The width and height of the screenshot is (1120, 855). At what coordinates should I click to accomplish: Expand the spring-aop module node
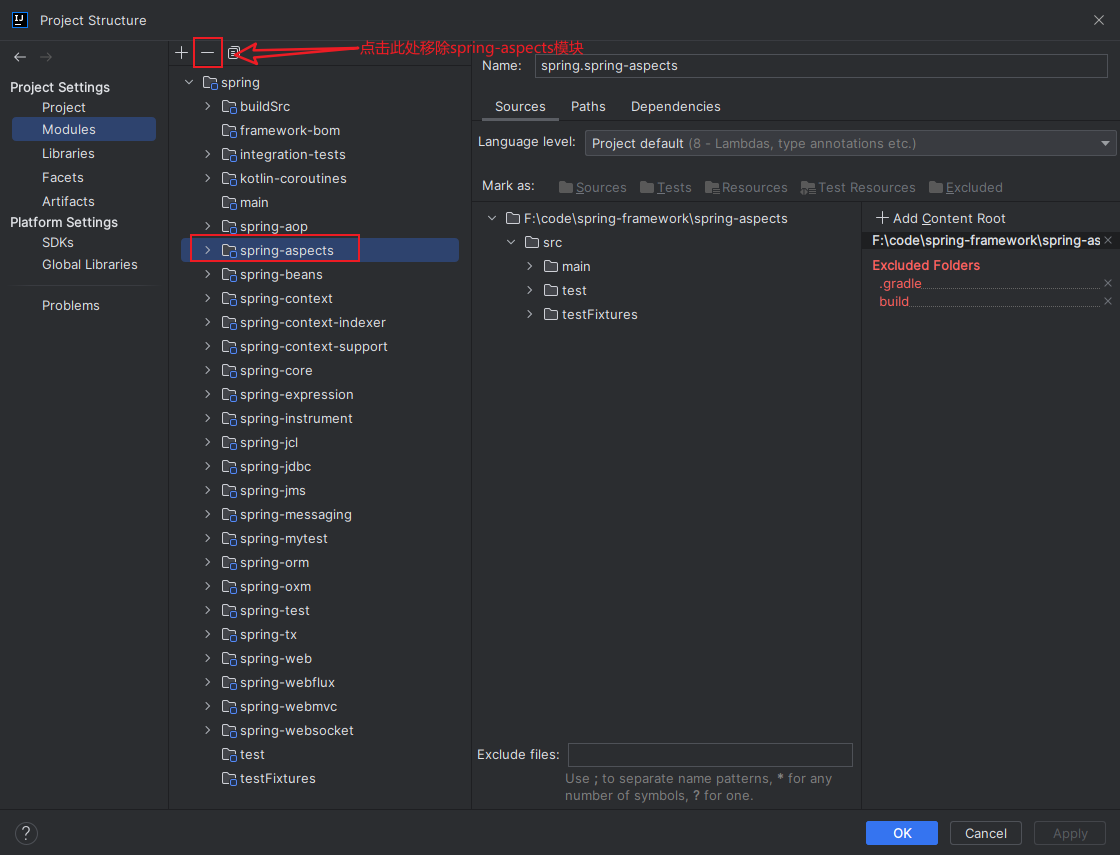[x=208, y=226]
